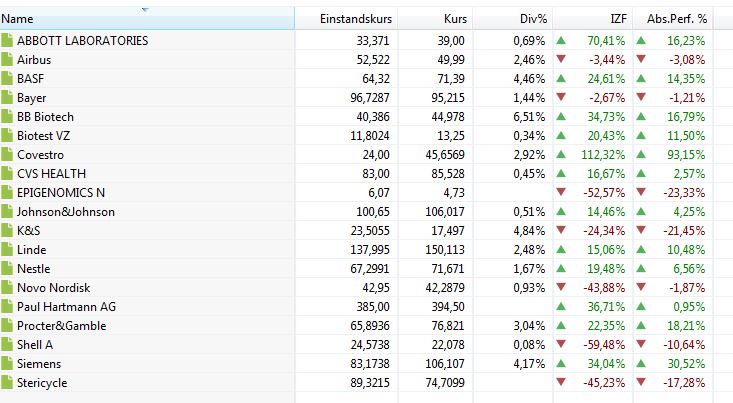Select the Novo Nordisk security name
Image resolution: width=733 pixels, height=403 pixels.
[x=54, y=288]
